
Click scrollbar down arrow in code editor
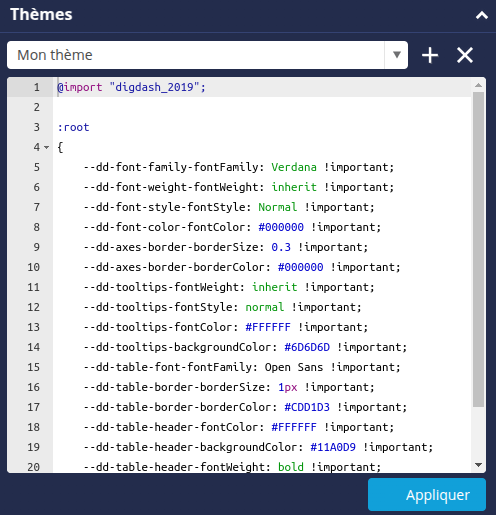[478, 465]
